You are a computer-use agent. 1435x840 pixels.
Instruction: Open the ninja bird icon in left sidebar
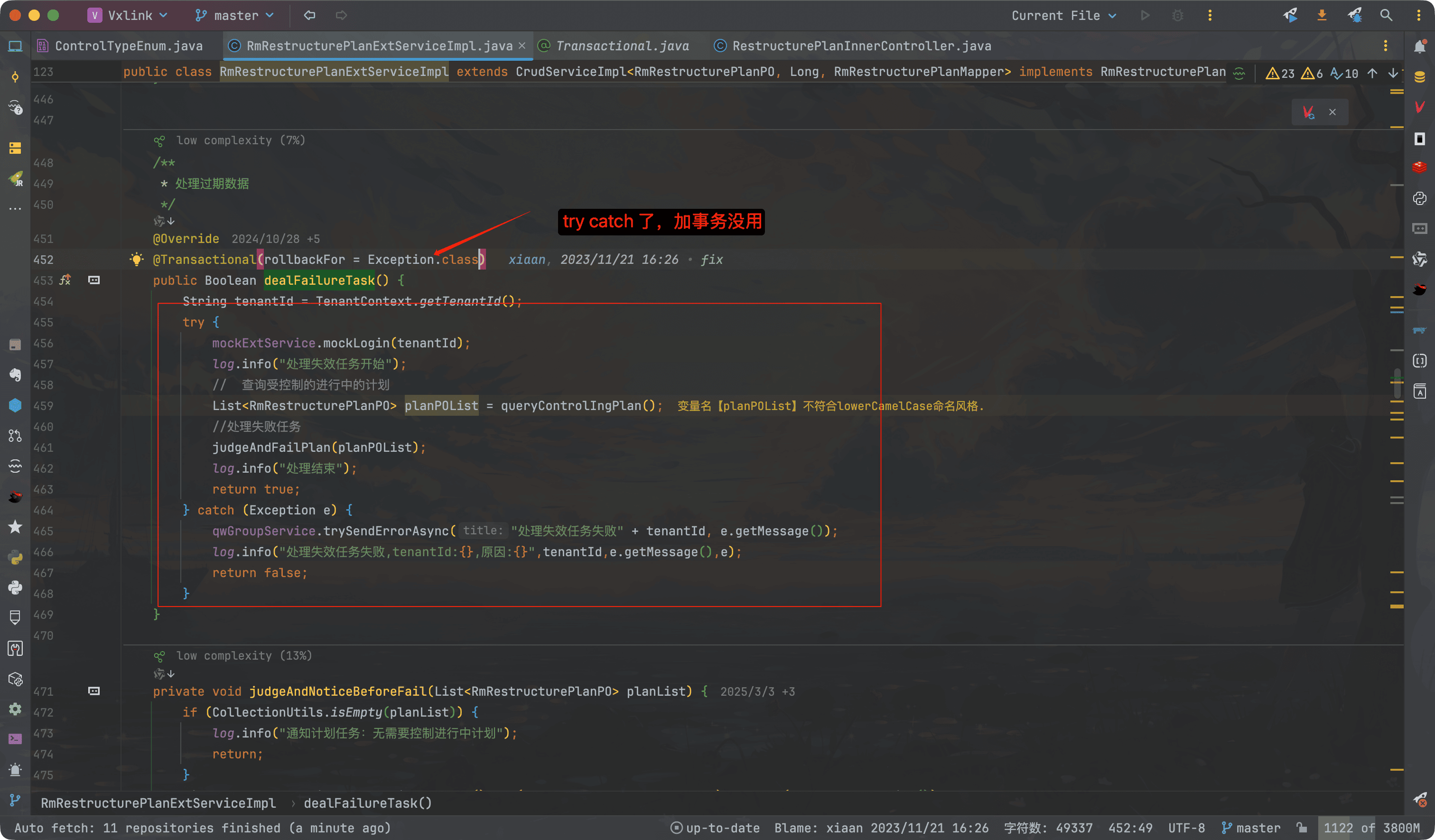point(15,496)
